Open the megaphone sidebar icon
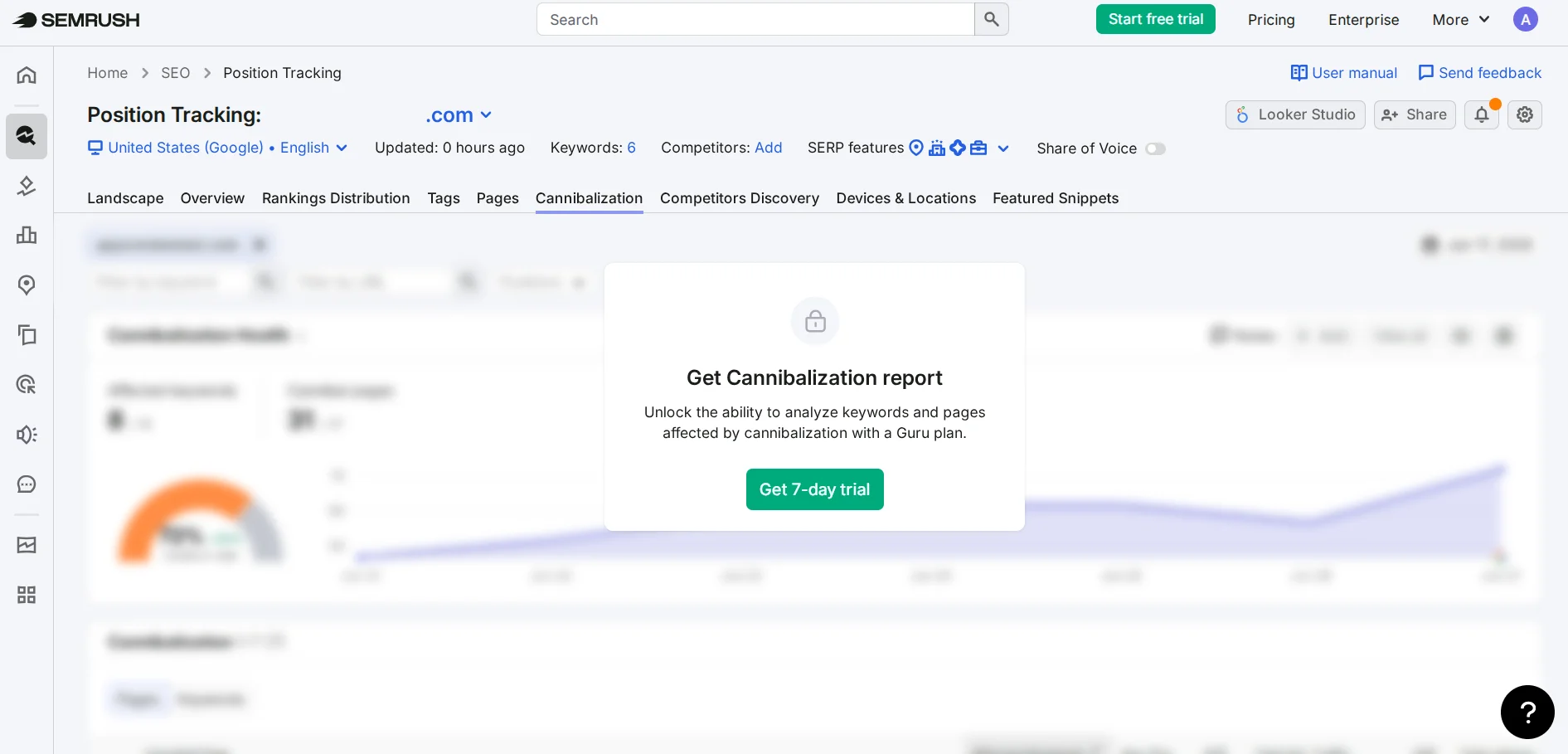 27,435
